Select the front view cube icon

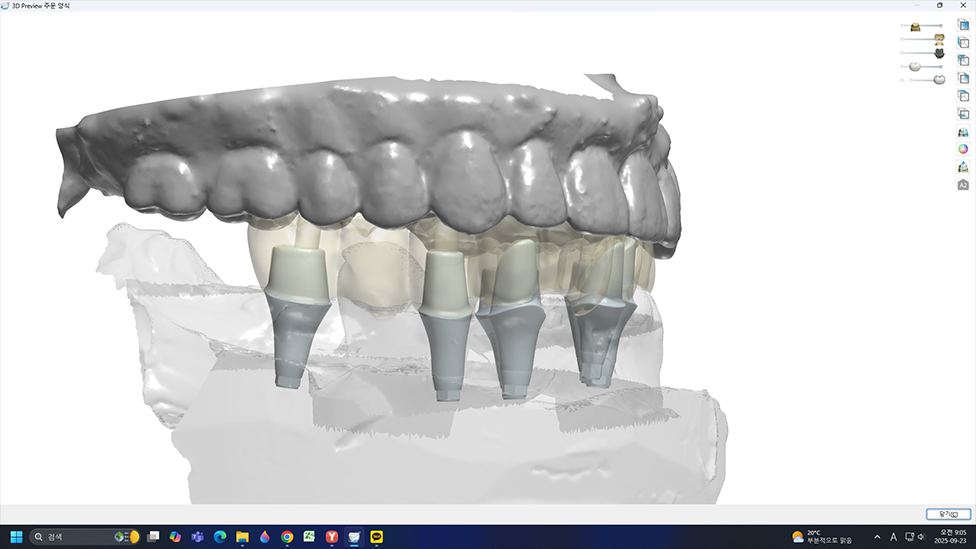[x=963, y=25]
